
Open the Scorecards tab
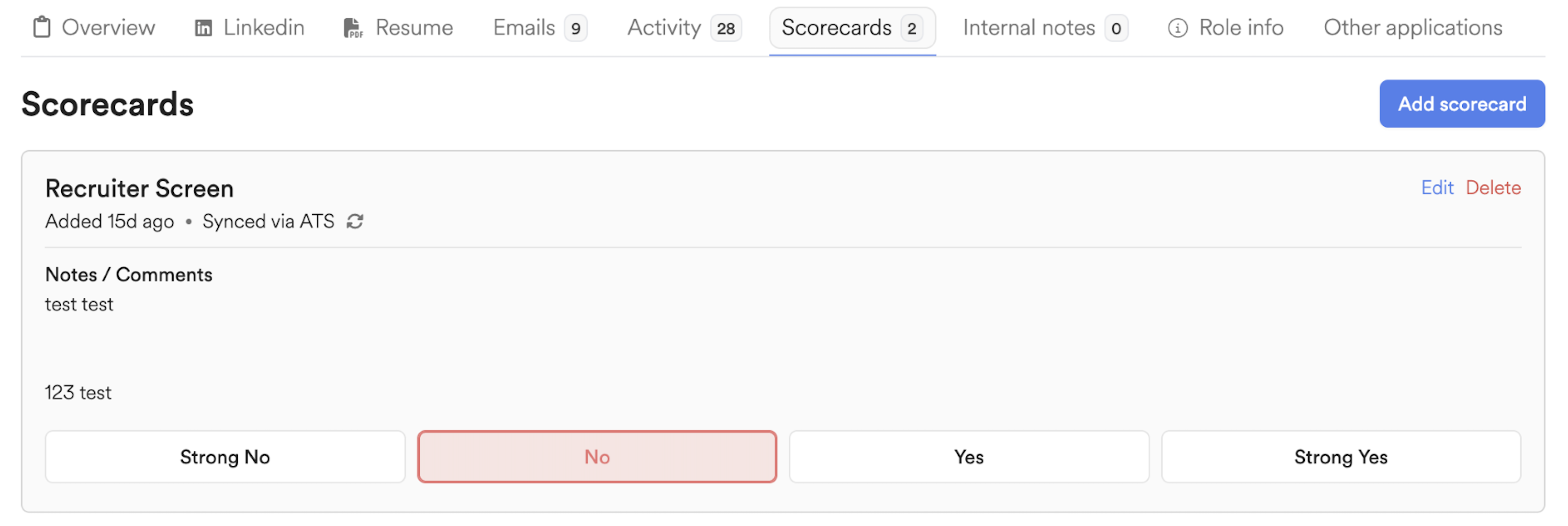point(852,28)
